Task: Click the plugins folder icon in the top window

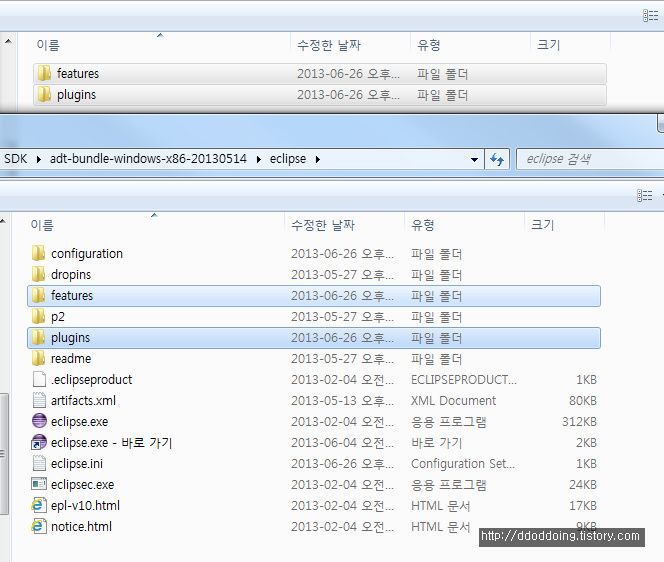Action: pyautogui.click(x=44, y=94)
